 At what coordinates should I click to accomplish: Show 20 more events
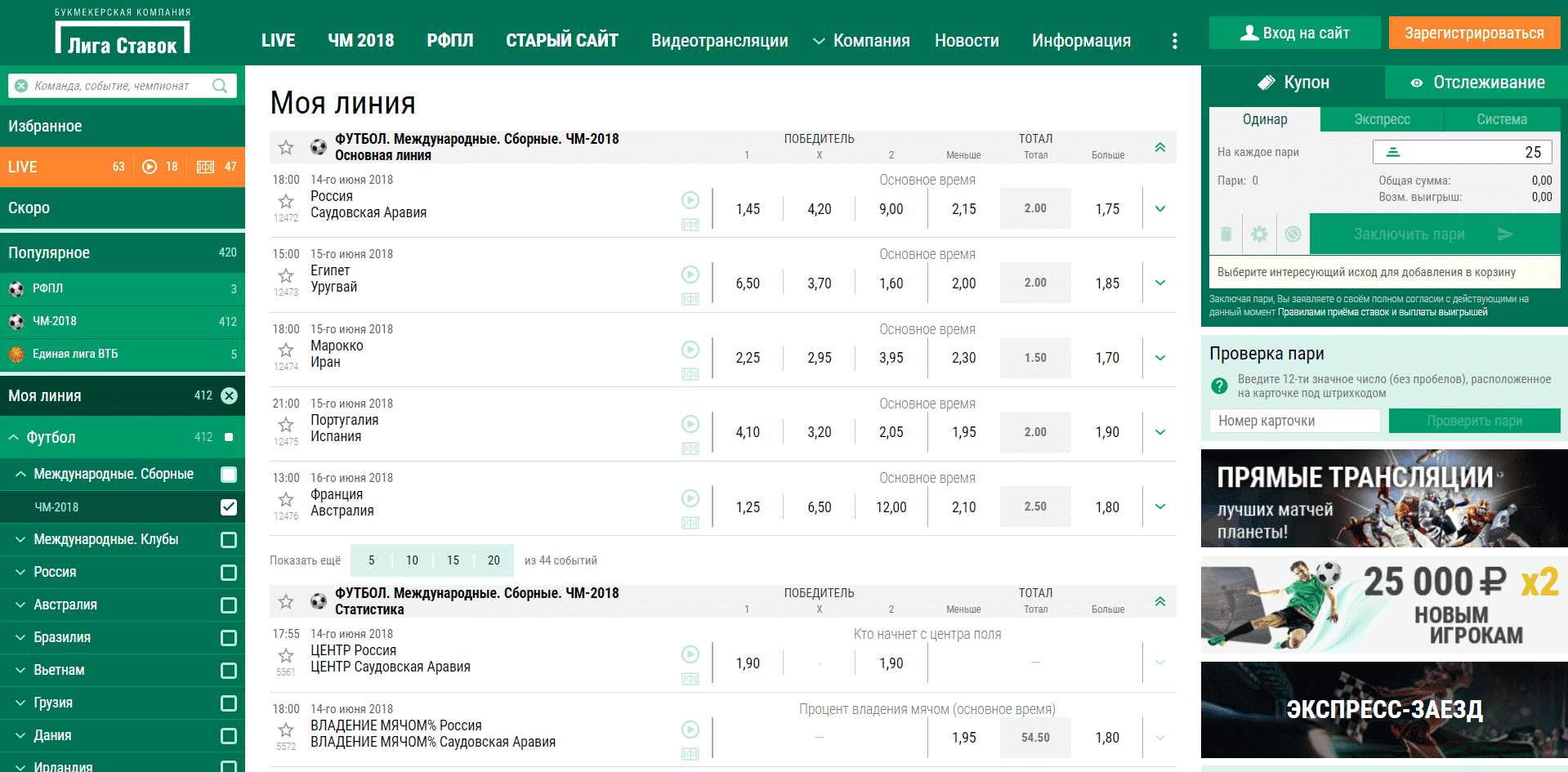tap(494, 560)
